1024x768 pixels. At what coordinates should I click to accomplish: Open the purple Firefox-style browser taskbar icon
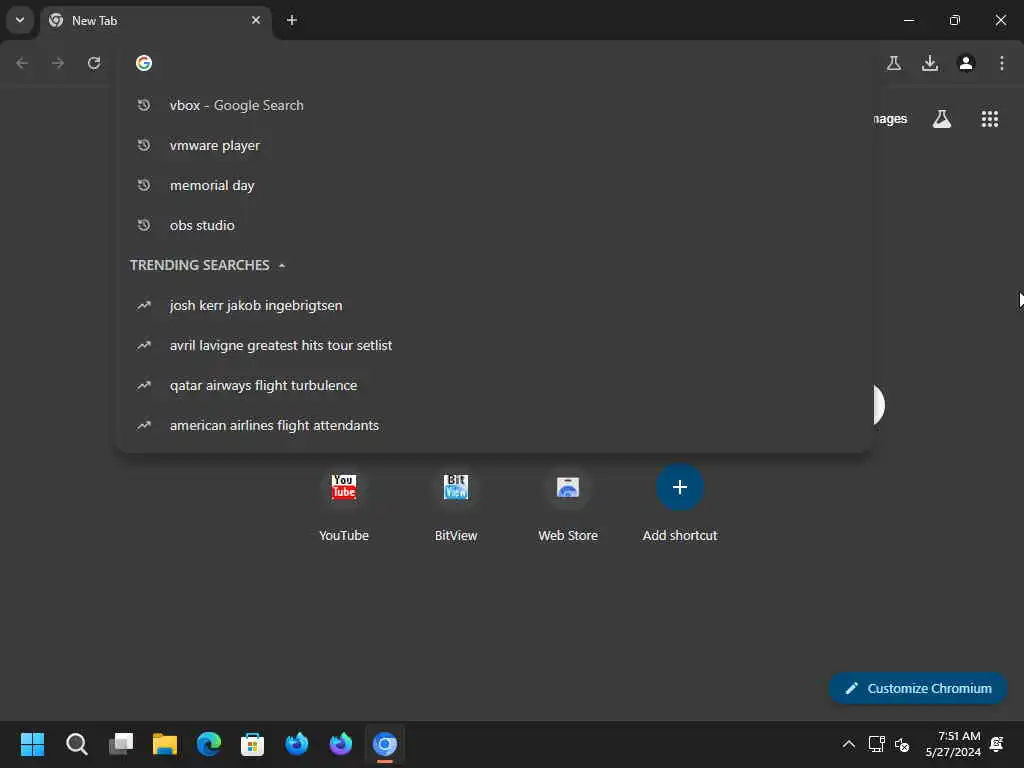(341, 744)
